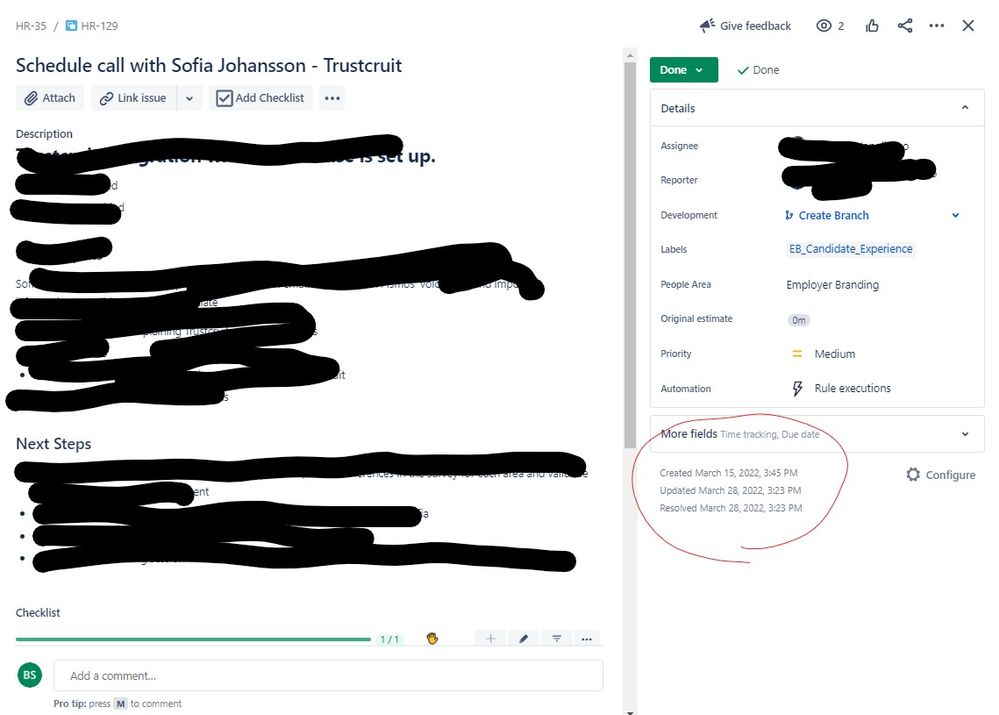Image resolution: width=999 pixels, height=715 pixels.
Task: Click the Updated March 28, 2022 timestamp
Action: [730, 491]
